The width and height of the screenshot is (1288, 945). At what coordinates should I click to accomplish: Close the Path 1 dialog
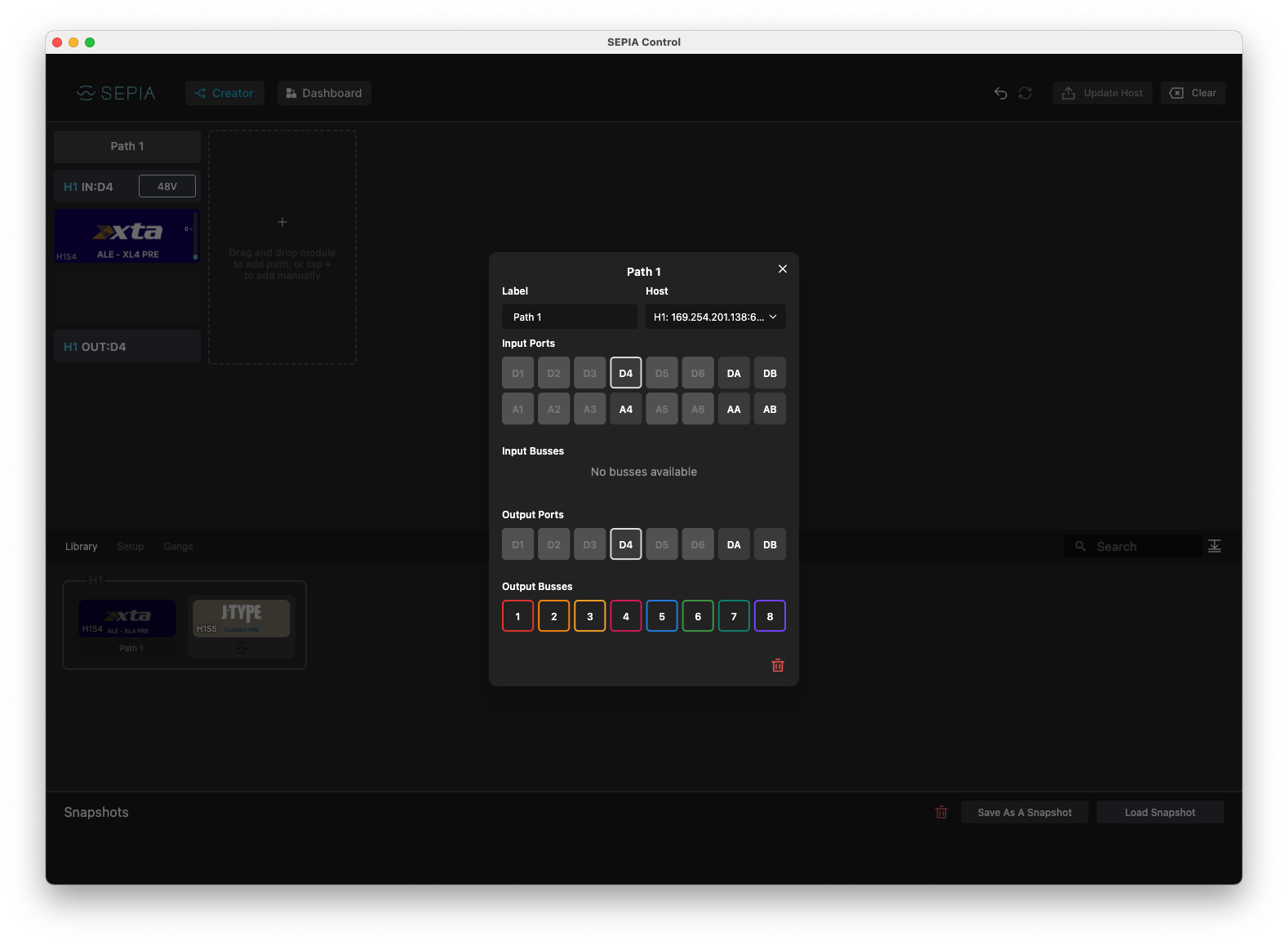[782, 269]
